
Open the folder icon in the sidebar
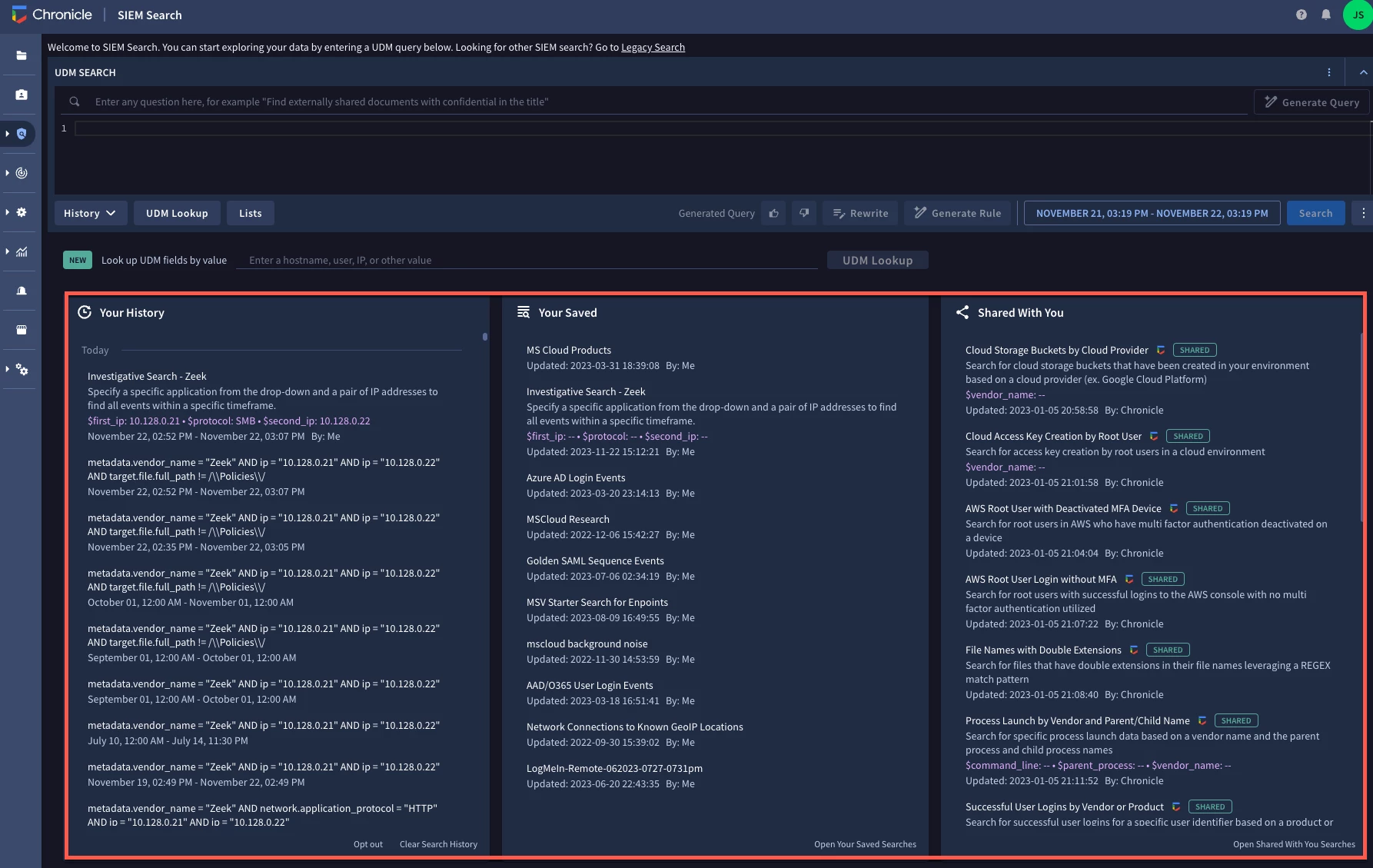pos(22,55)
